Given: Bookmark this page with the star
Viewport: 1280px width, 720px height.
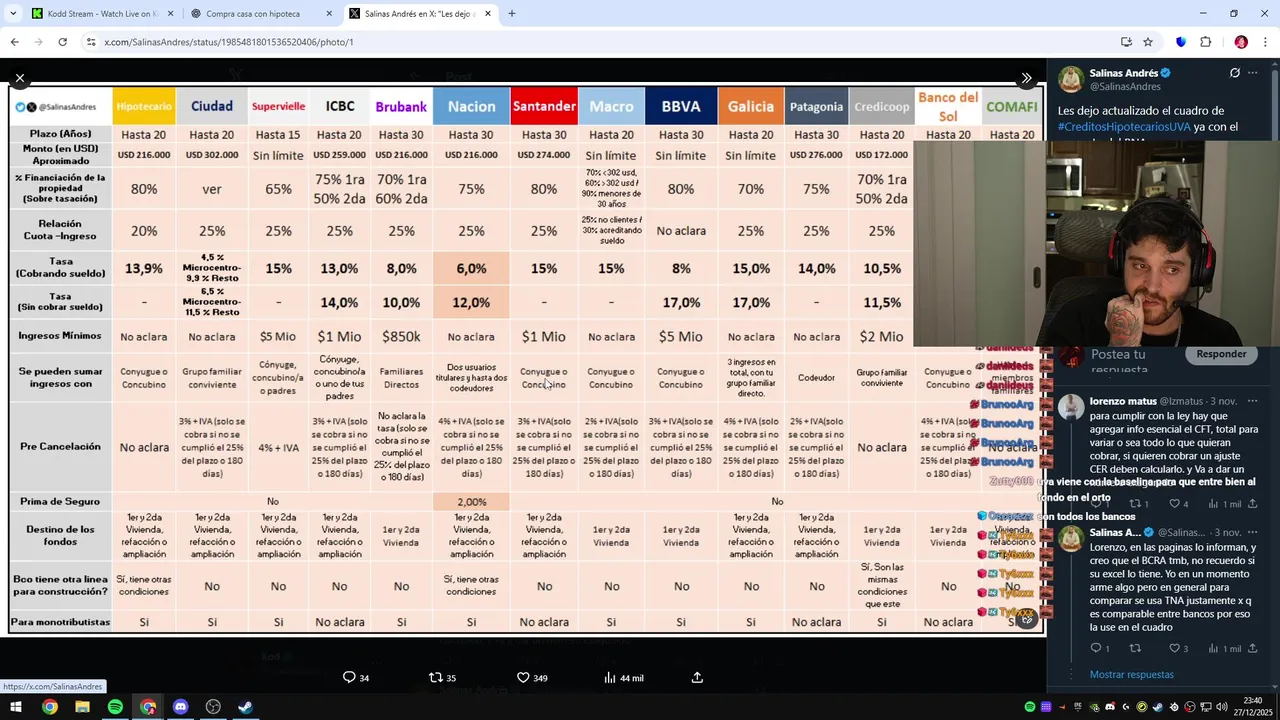Looking at the screenshot, I should pos(1148,42).
